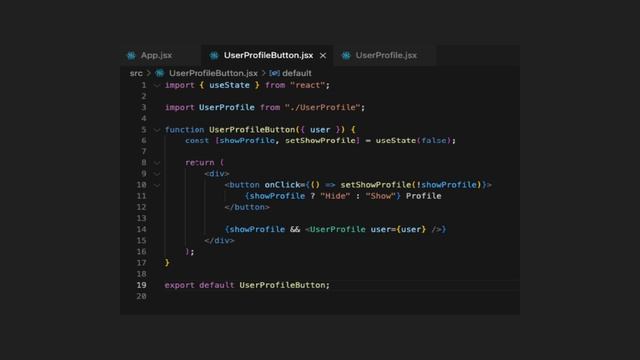Click the "react" string on line 1
Screen dimensions: 640x360
[x=307, y=85]
